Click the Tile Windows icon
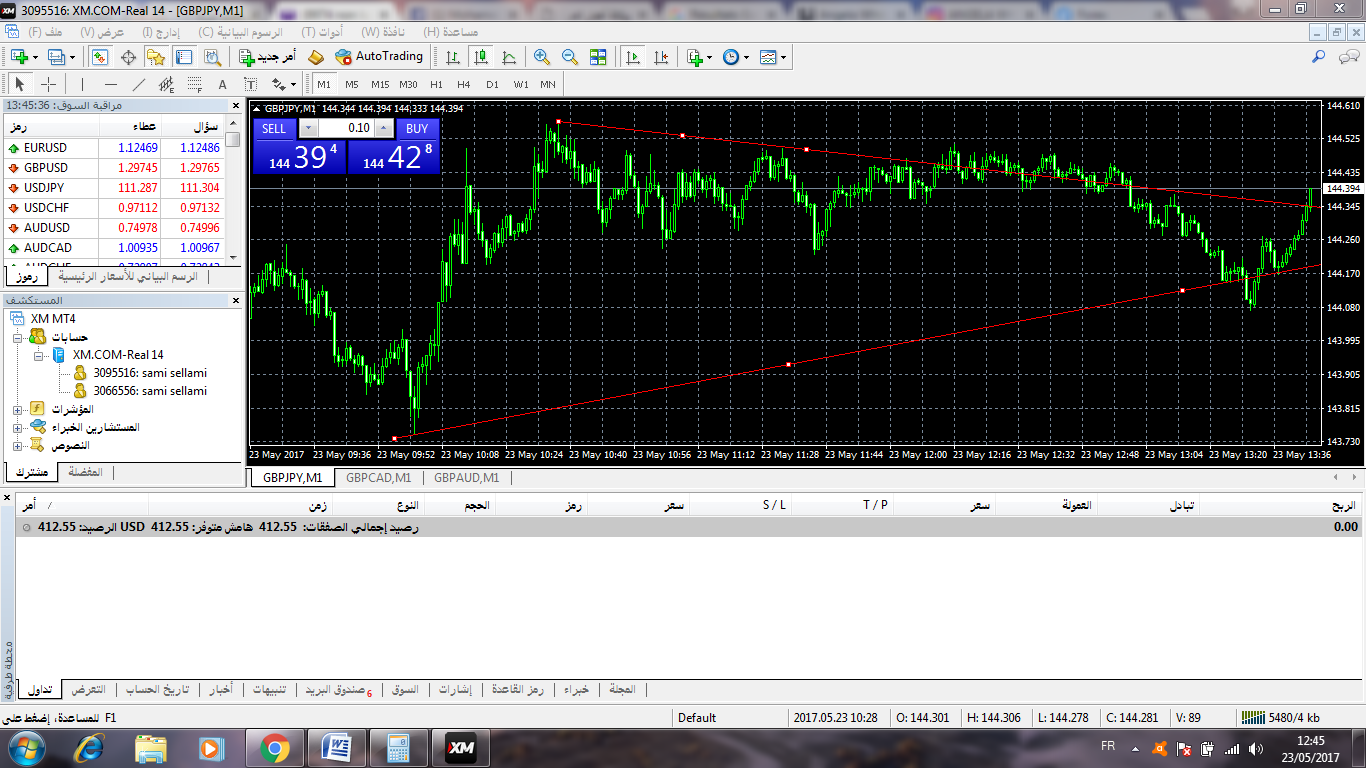Image resolution: width=1366 pixels, height=768 pixels. point(598,57)
